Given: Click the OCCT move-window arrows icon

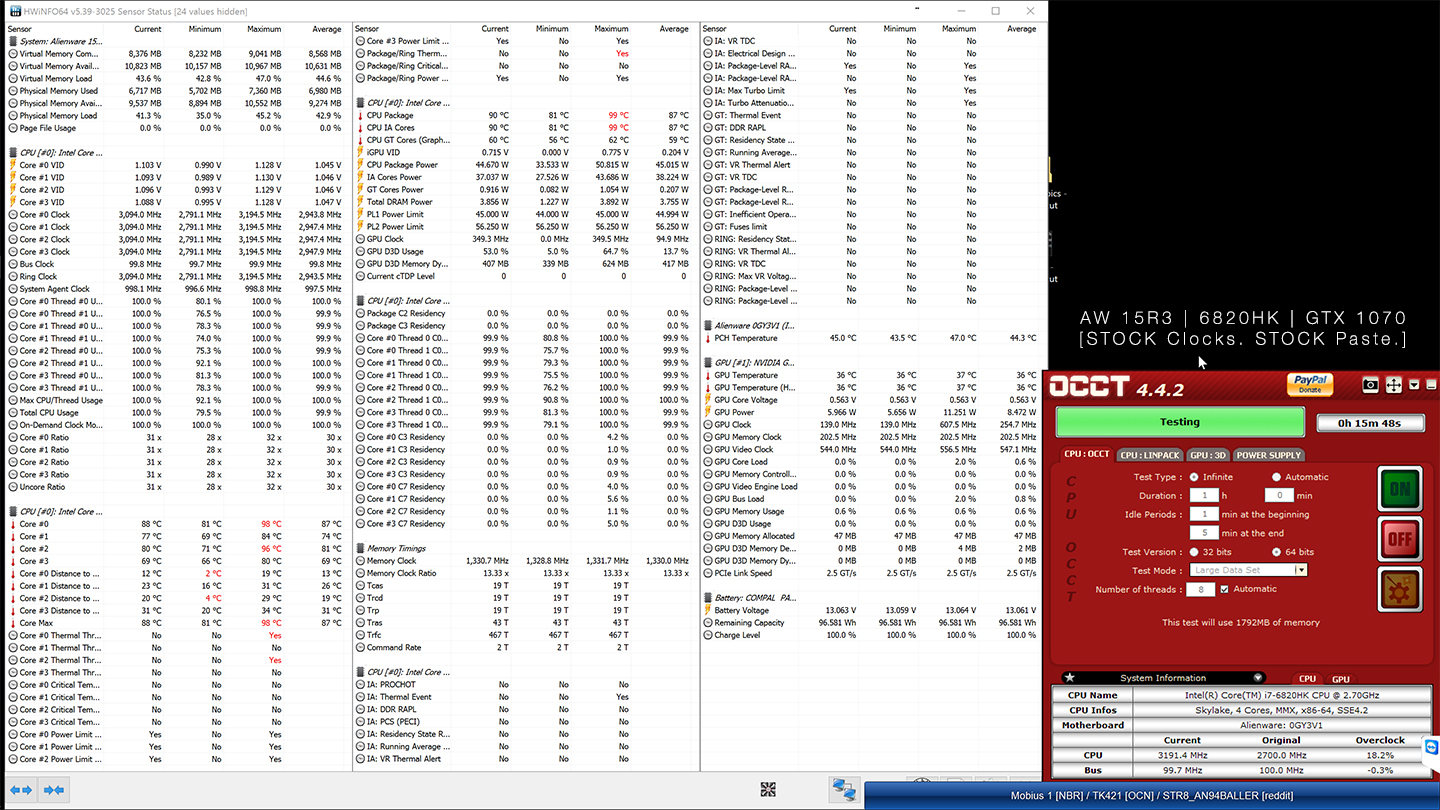Looking at the screenshot, I should pos(1393,385).
